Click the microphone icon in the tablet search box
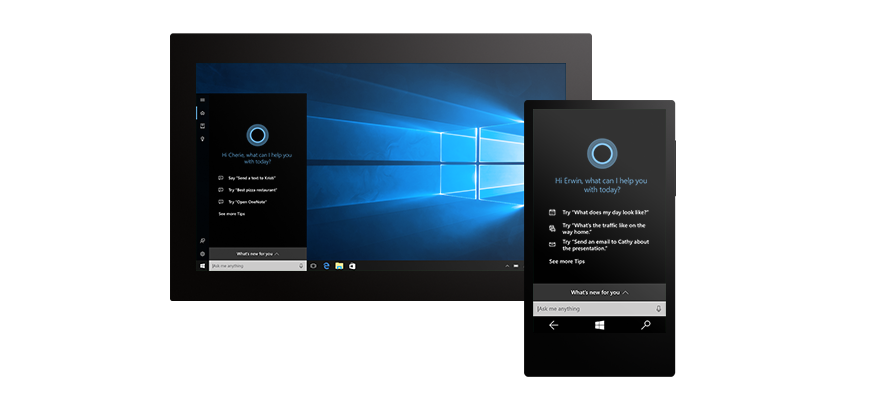Screen dimensions: 890x400 coord(301,266)
